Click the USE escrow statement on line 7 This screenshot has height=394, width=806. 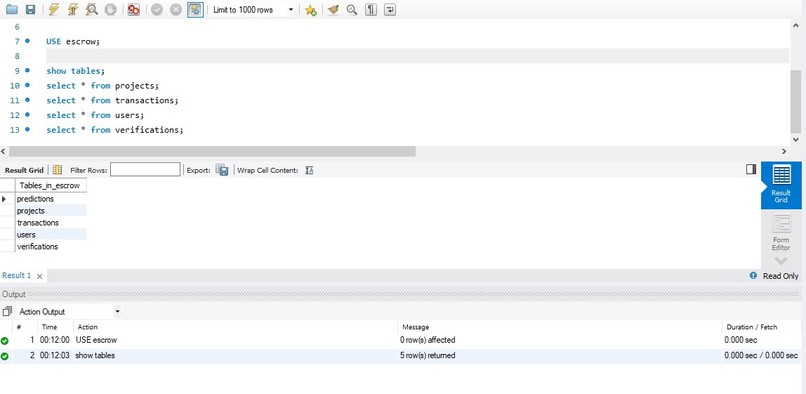[x=72, y=41]
